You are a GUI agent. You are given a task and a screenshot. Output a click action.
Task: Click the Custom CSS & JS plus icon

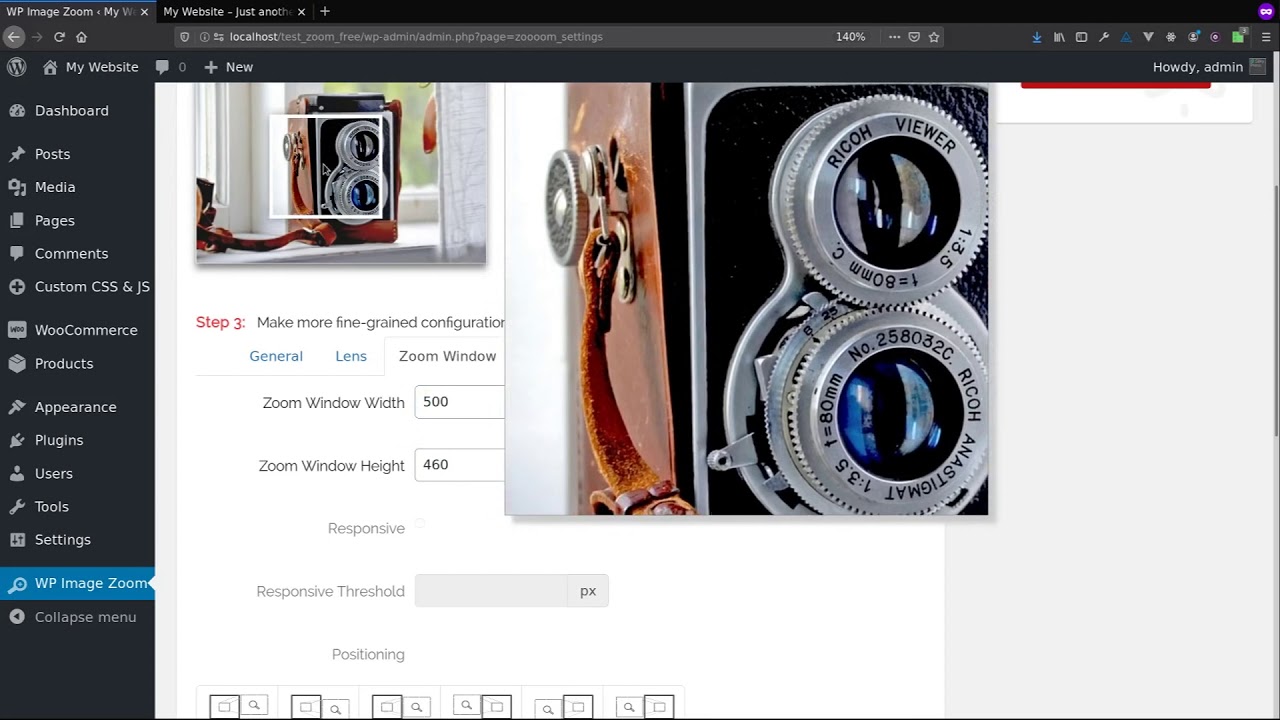[x=17, y=287]
